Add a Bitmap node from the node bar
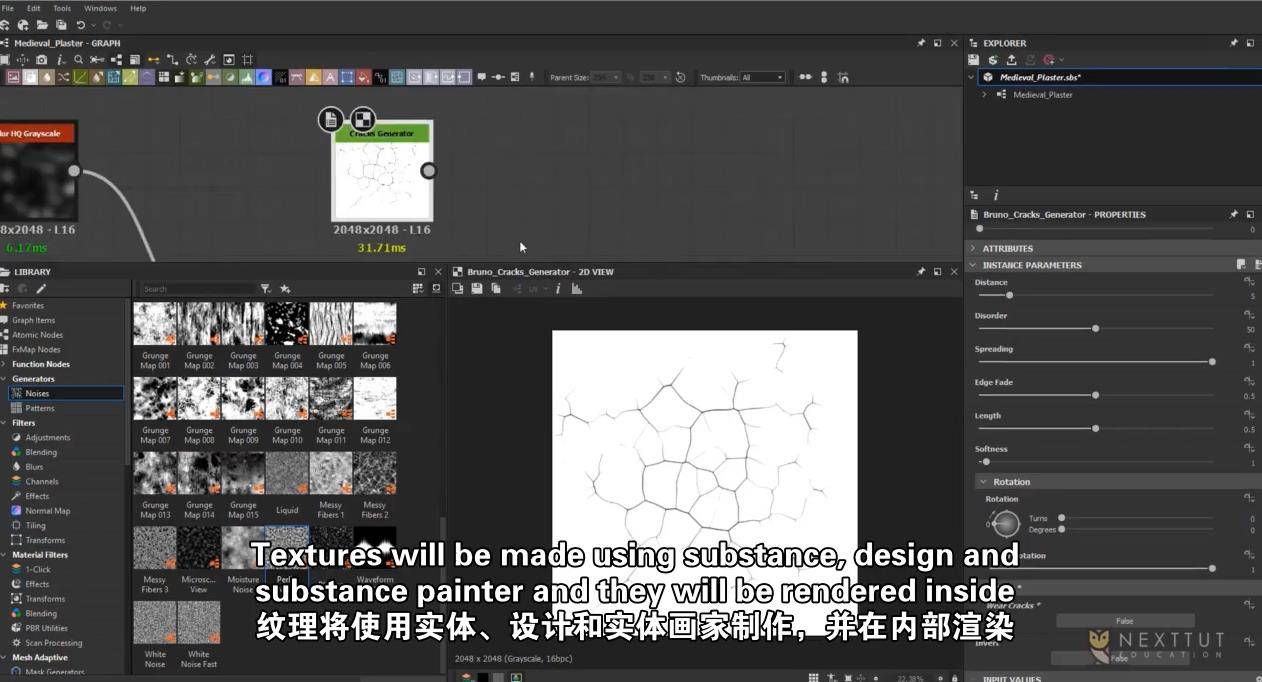 coord(13,77)
